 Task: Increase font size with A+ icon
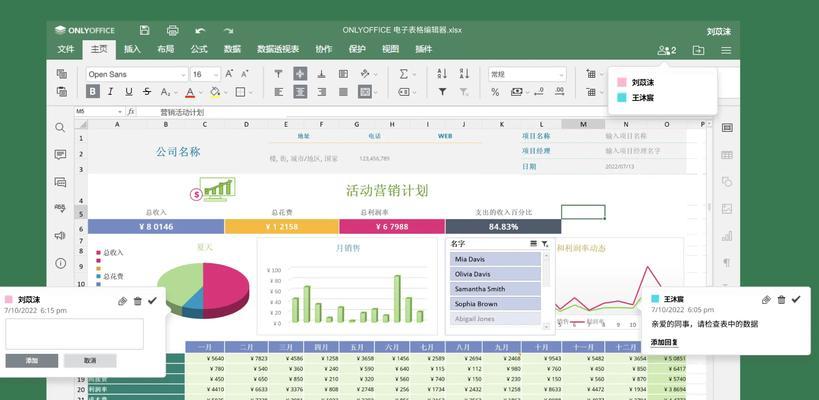point(229,74)
